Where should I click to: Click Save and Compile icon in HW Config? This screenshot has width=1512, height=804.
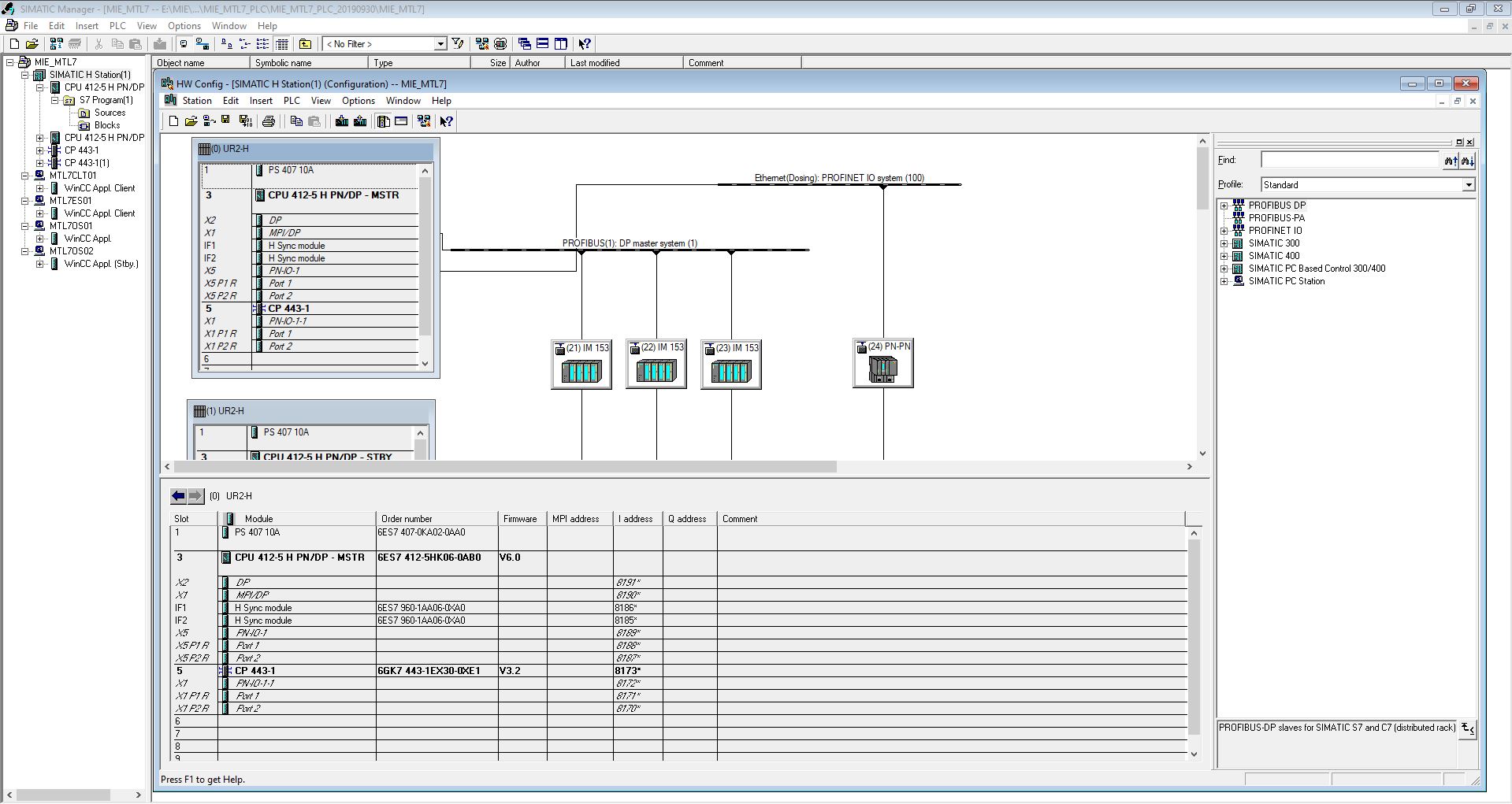point(245,121)
